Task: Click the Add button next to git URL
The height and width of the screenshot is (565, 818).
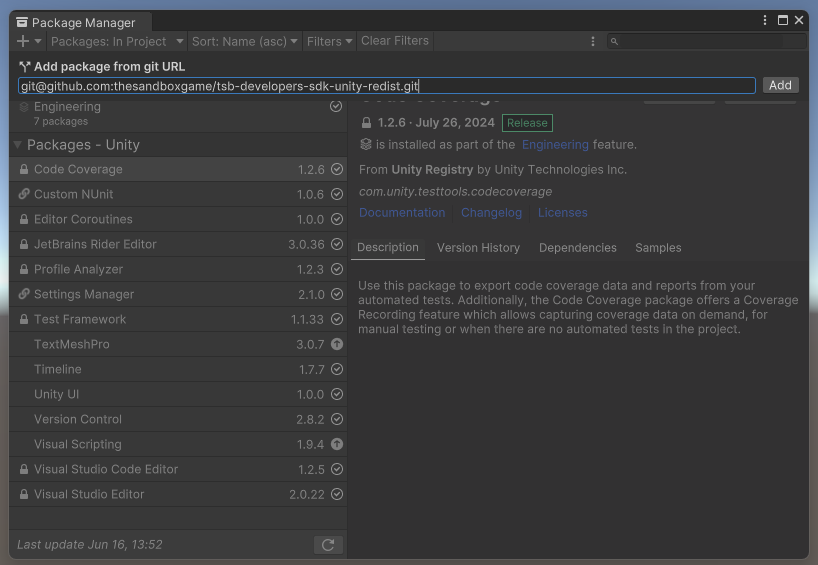Action: (x=780, y=85)
